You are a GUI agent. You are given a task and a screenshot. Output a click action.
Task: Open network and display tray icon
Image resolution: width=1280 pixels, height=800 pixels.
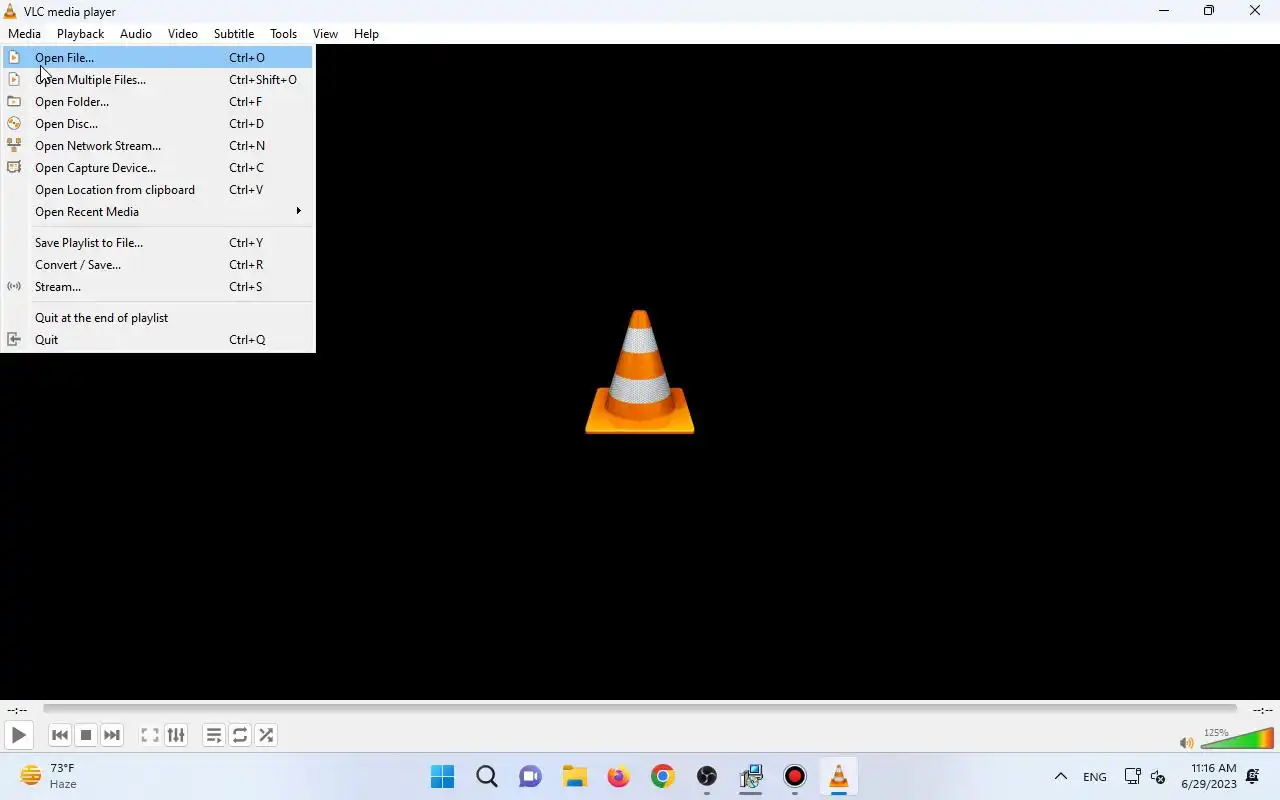tap(1132, 777)
